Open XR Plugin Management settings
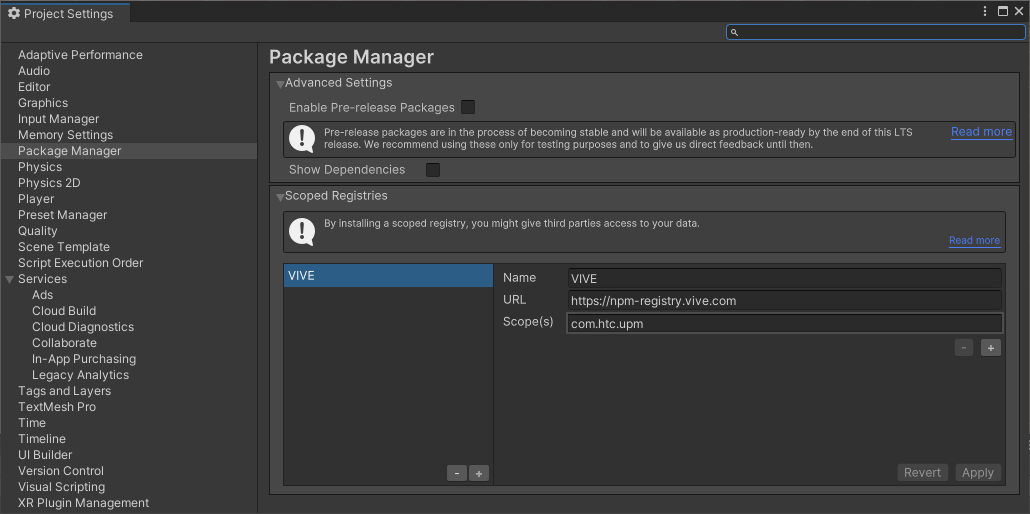The width and height of the screenshot is (1030, 514). [83, 503]
